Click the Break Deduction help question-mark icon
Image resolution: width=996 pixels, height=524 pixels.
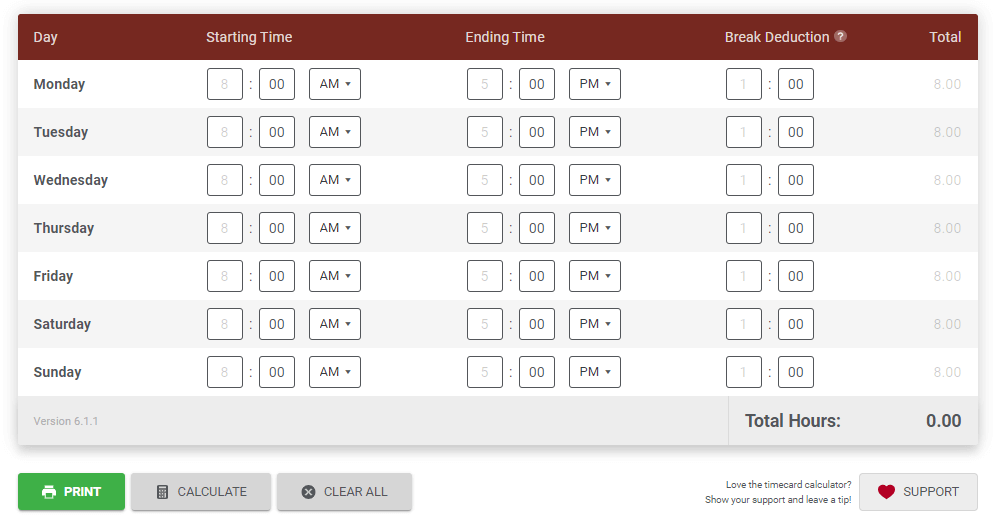[x=841, y=37]
